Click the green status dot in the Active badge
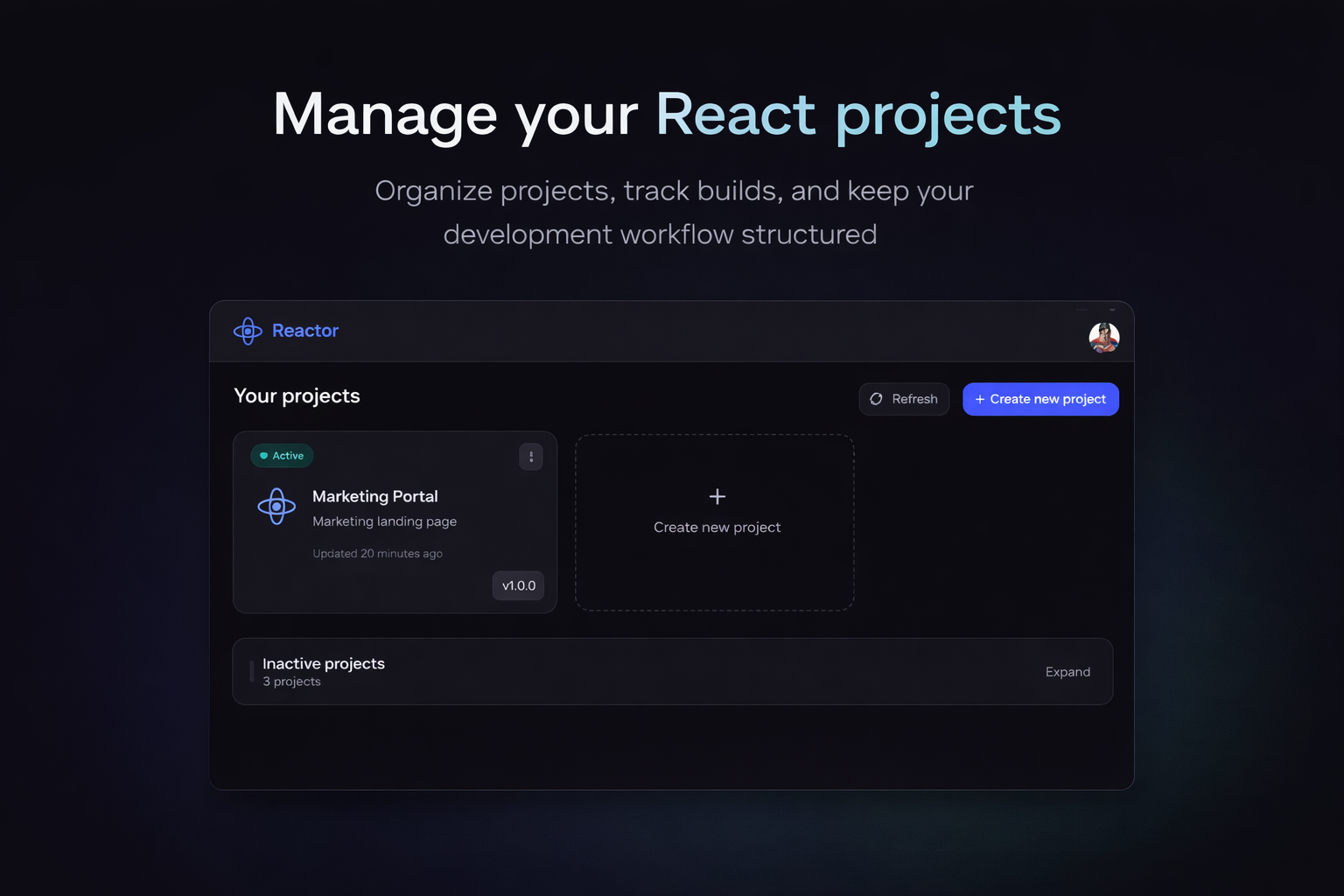Viewport: 1344px width, 896px height. 265,456
